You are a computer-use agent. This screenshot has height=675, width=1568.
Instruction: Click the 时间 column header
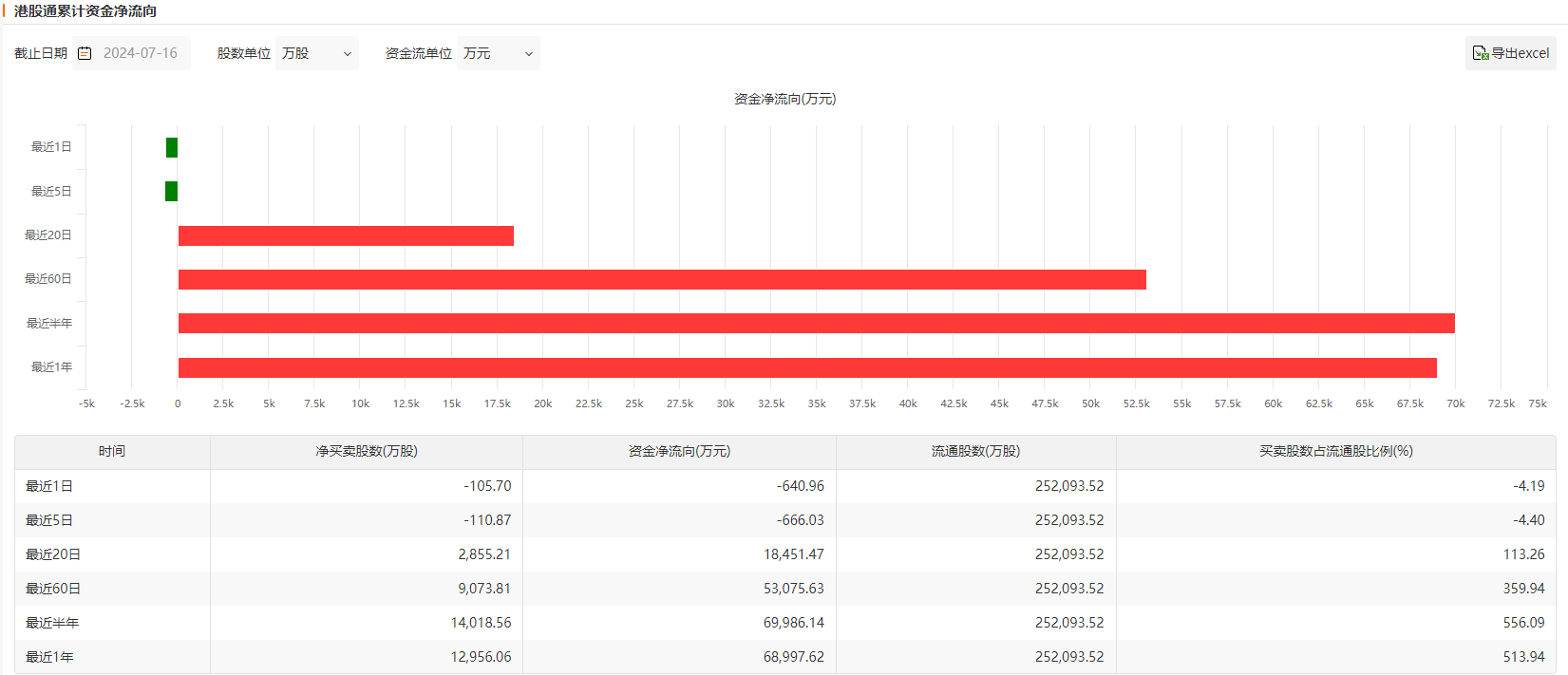[x=112, y=452]
